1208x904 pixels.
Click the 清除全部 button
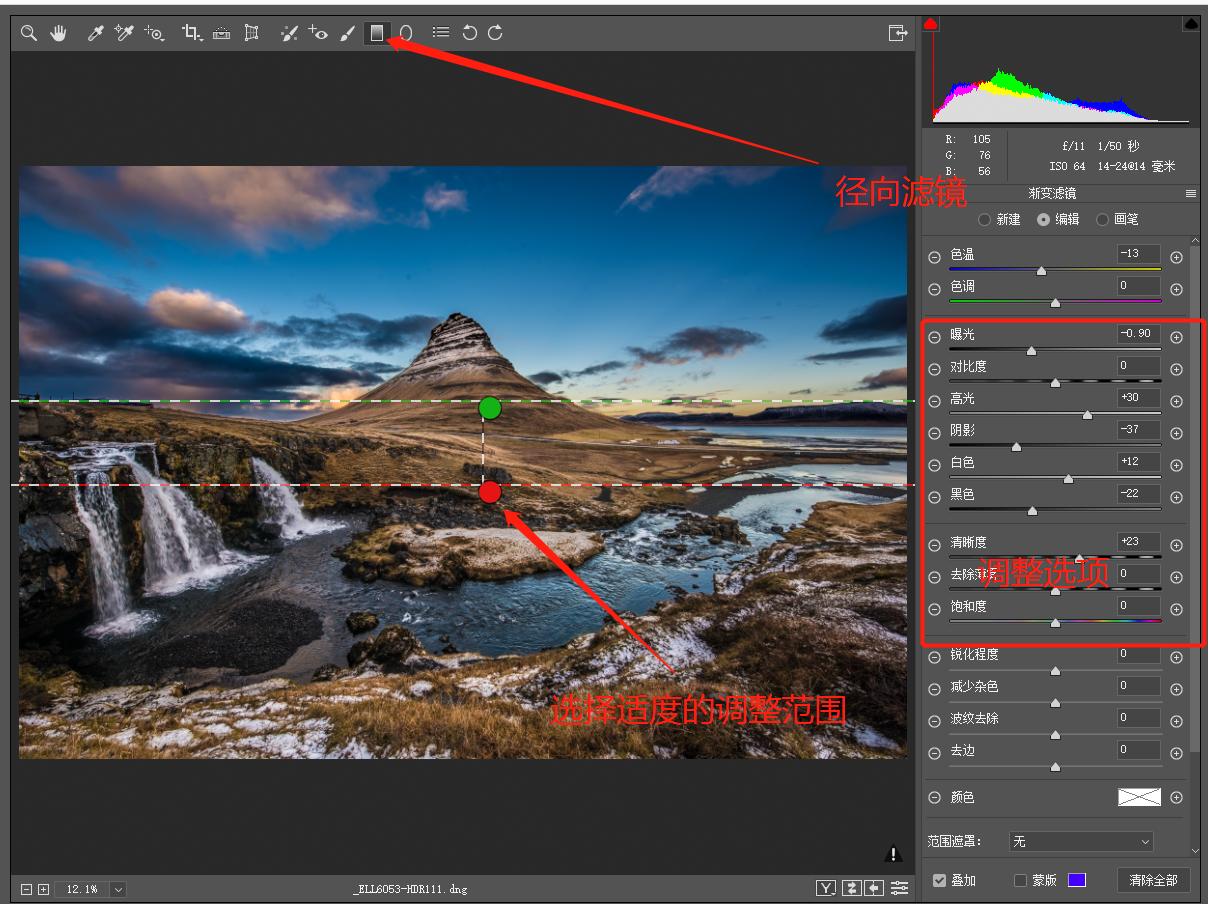[1153, 880]
